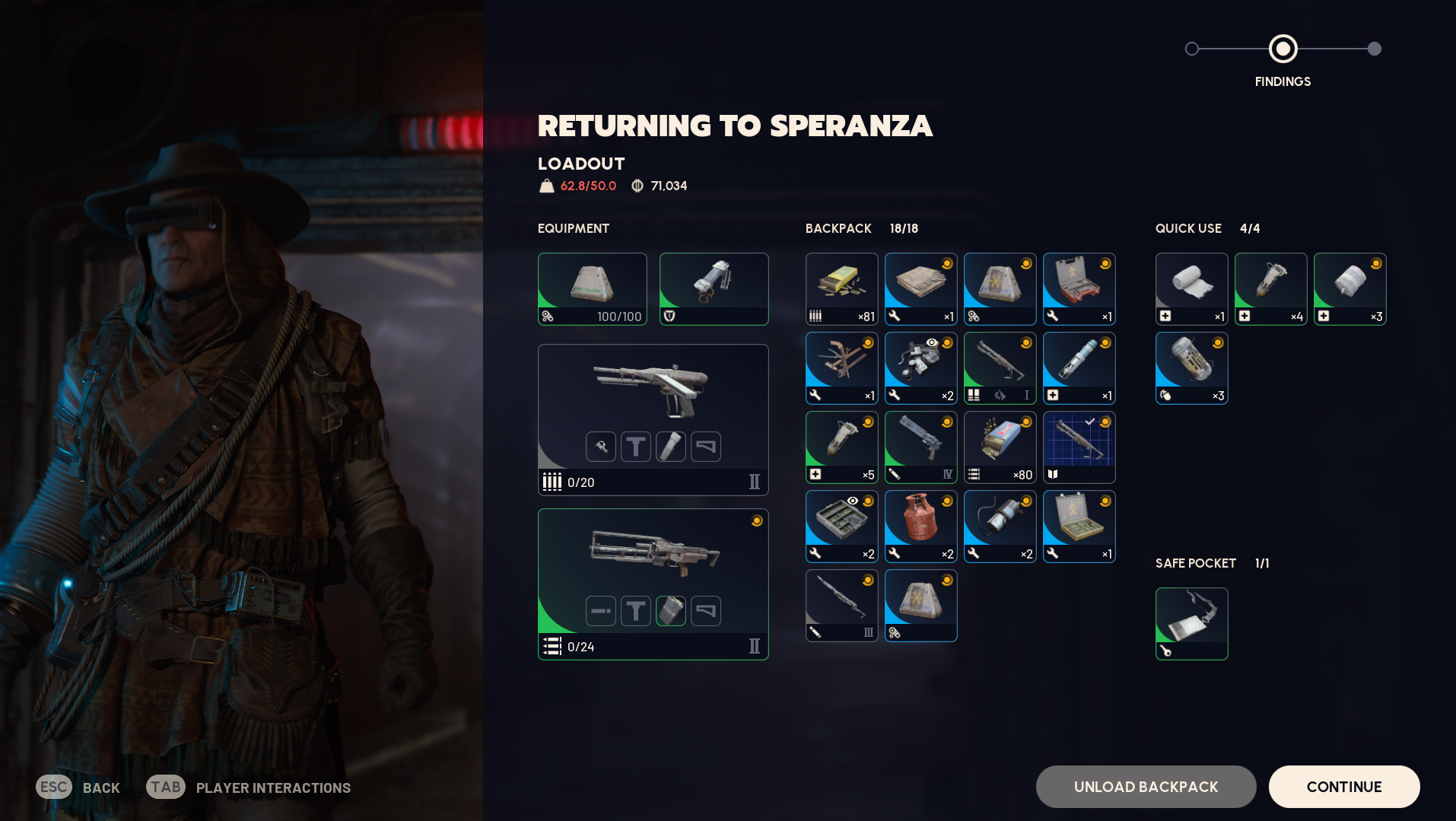Go to the Findings progress step
The image size is (1456, 821).
point(1283,49)
